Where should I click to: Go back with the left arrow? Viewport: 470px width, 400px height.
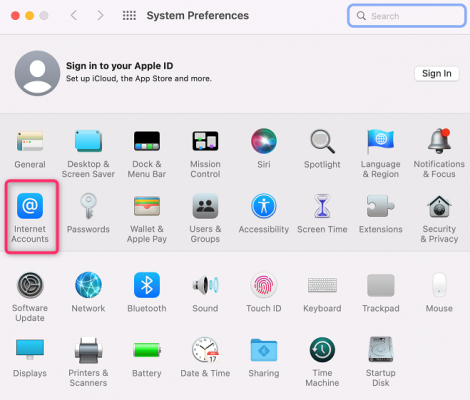click(74, 15)
